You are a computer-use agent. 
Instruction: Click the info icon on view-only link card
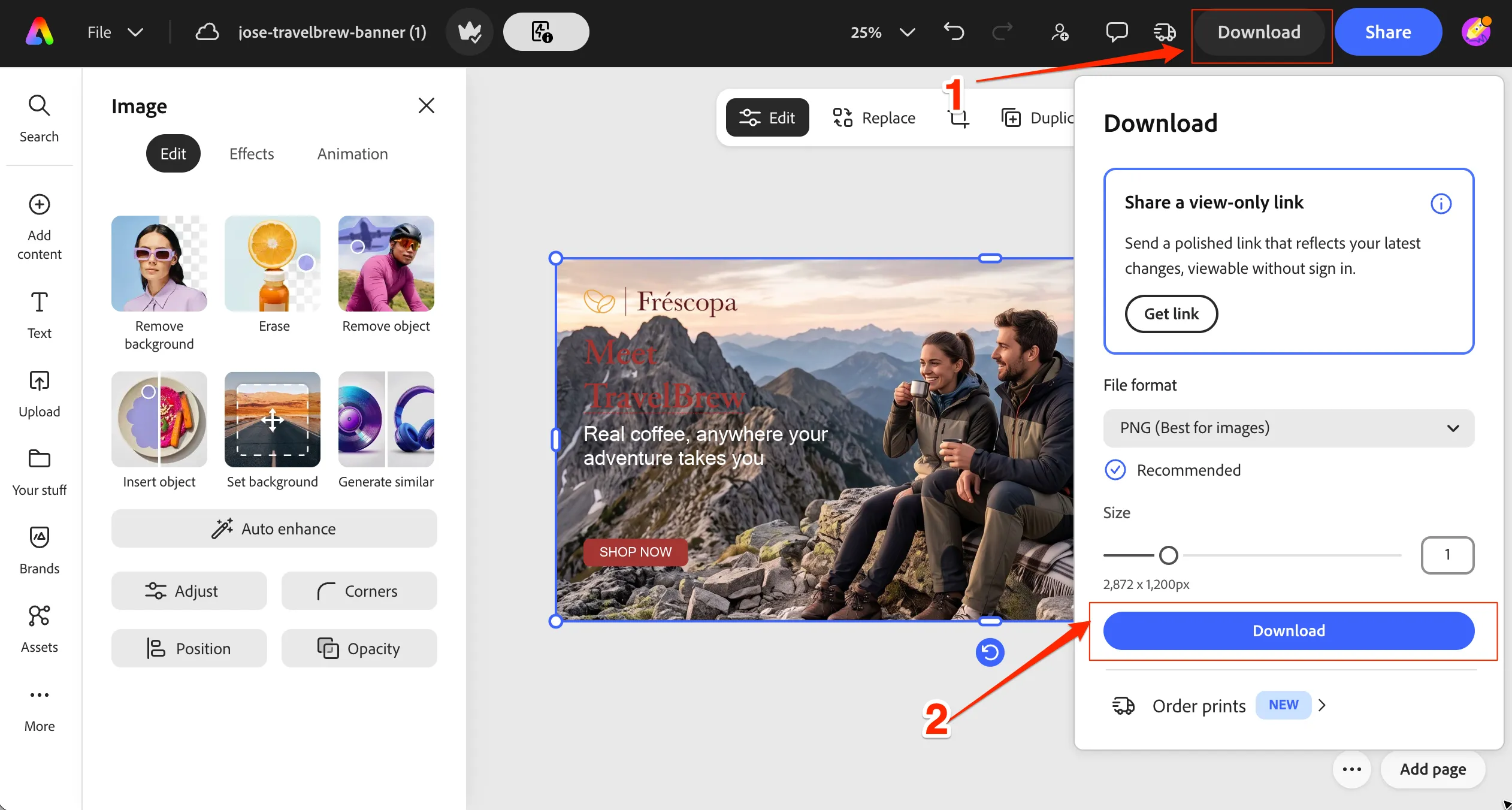[1441, 204]
